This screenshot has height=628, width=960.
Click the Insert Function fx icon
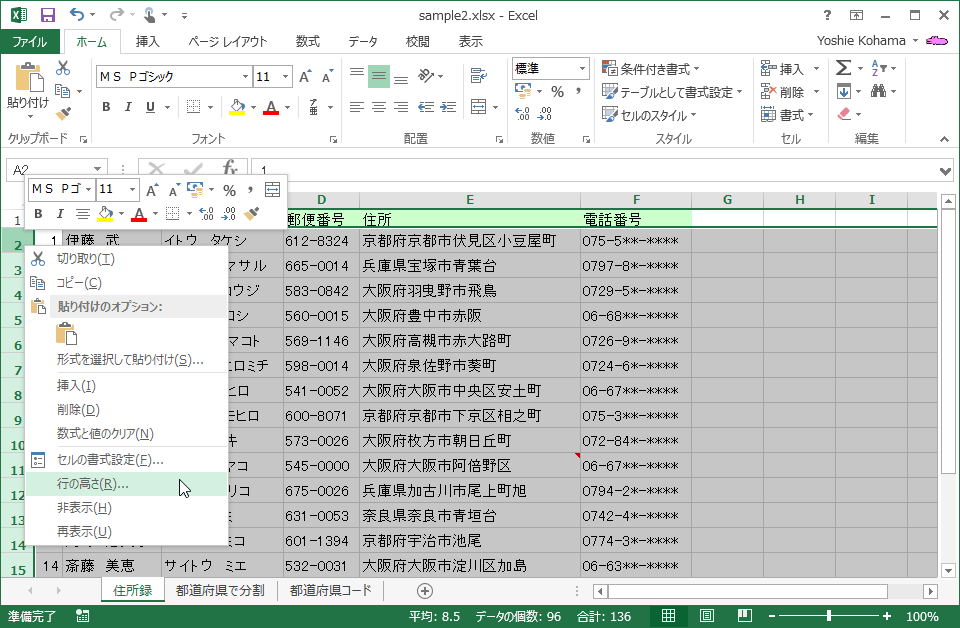click(x=230, y=168)
